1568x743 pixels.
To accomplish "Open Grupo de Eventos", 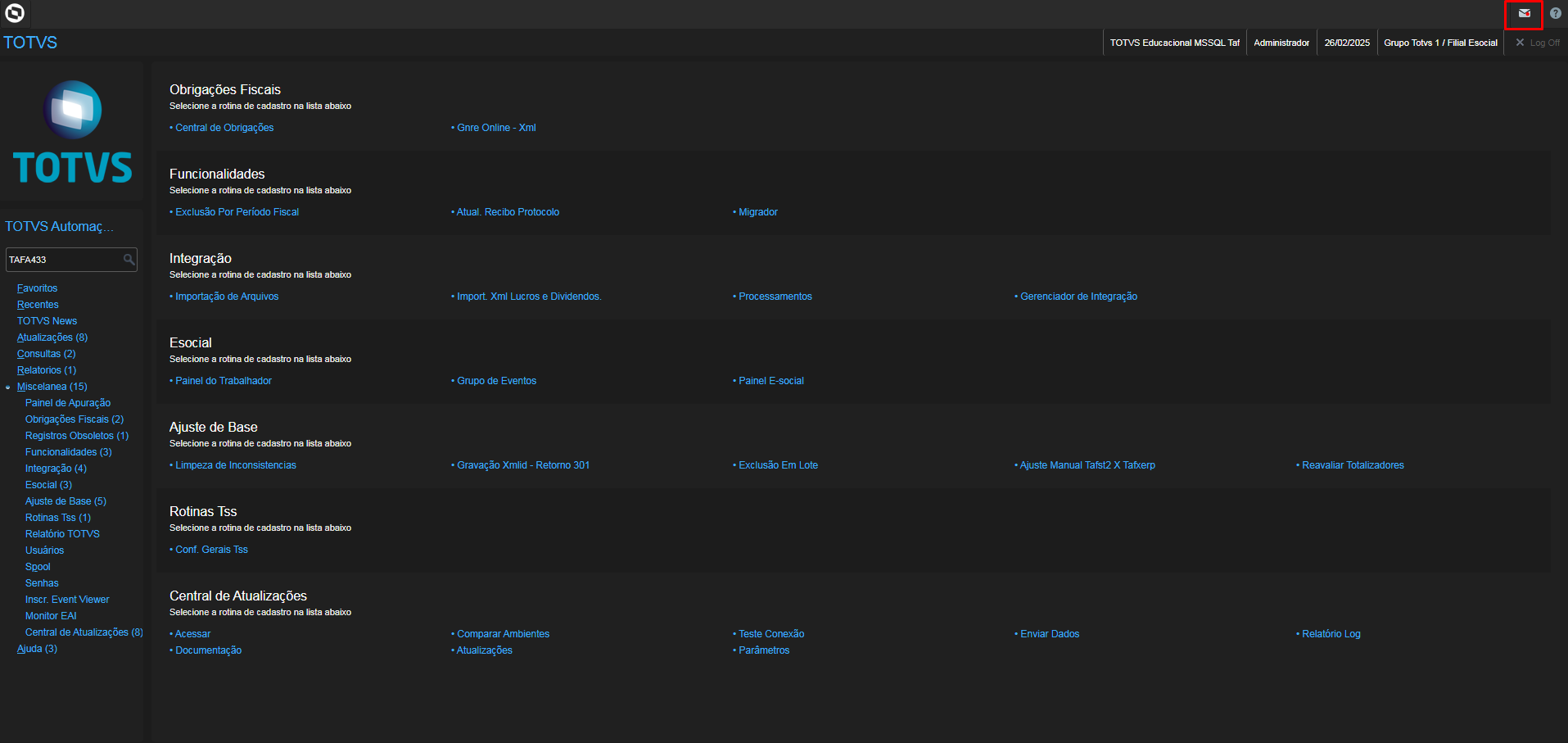I will [496, 381].
